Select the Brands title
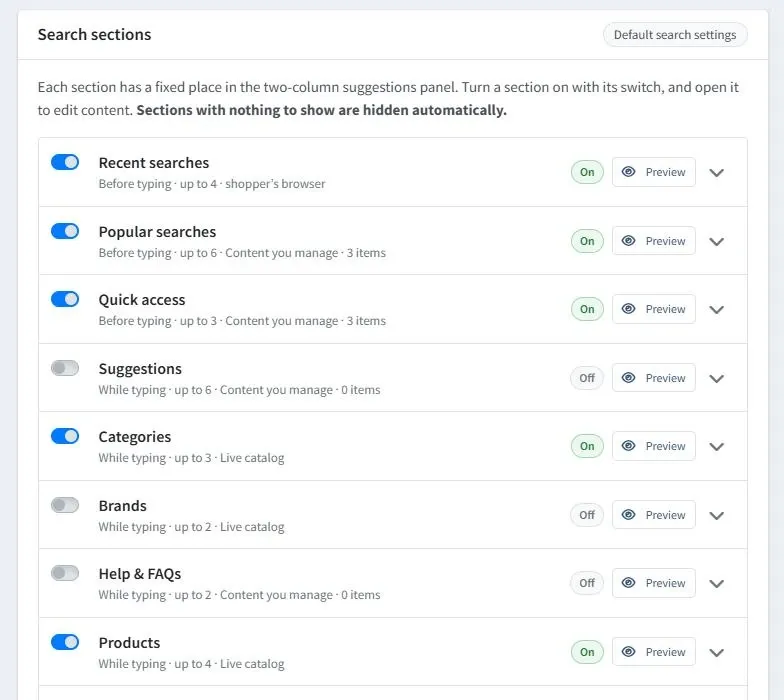This screenshot has width=784, height=700. (122, 506)
